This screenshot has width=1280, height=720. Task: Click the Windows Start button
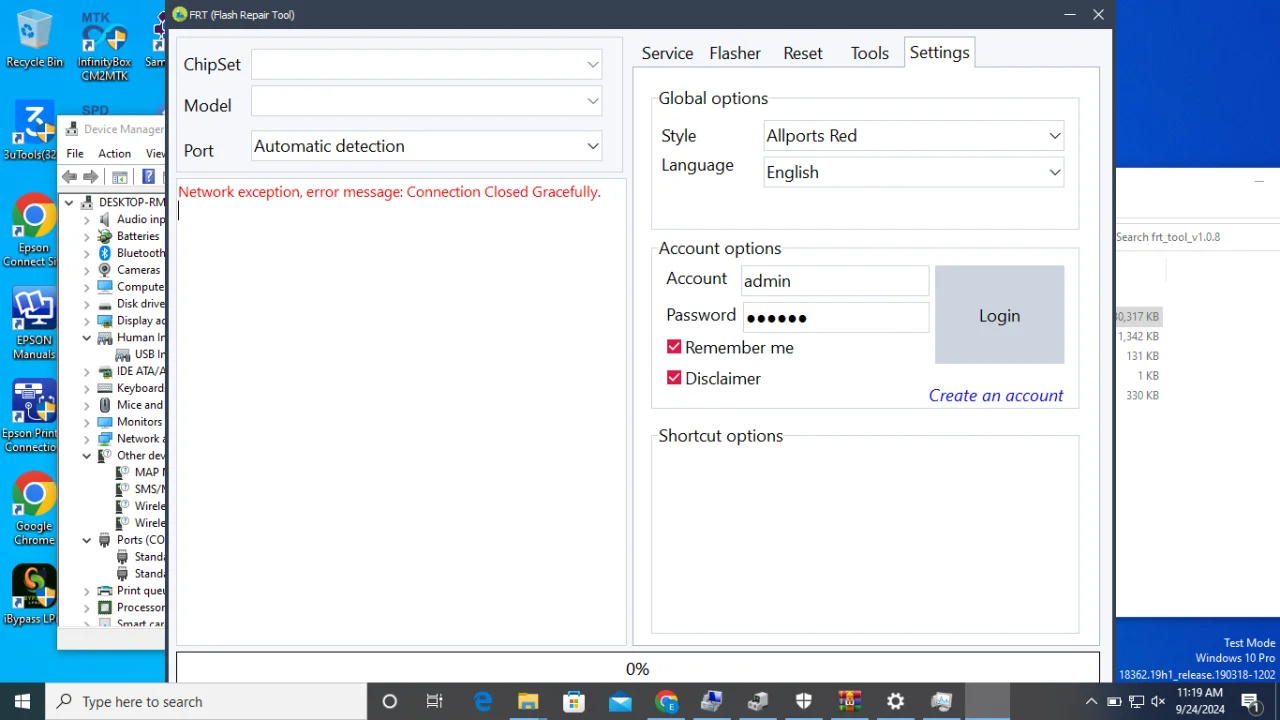click(x=22, y=701)
